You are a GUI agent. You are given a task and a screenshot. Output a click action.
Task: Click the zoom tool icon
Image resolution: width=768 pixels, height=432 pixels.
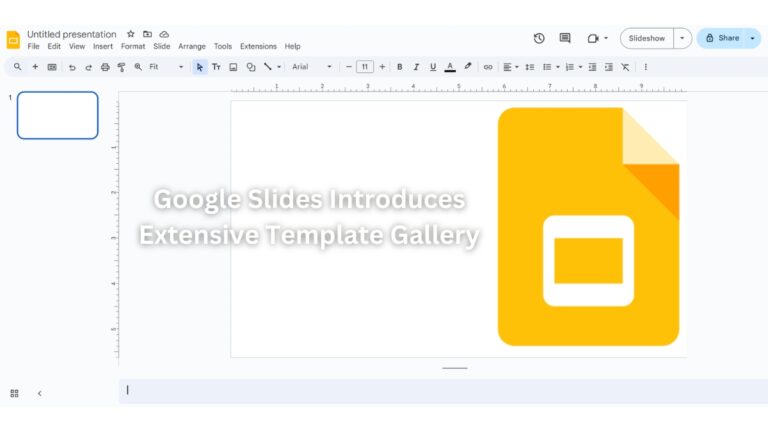pyautogui.click(x=138, y=67)
